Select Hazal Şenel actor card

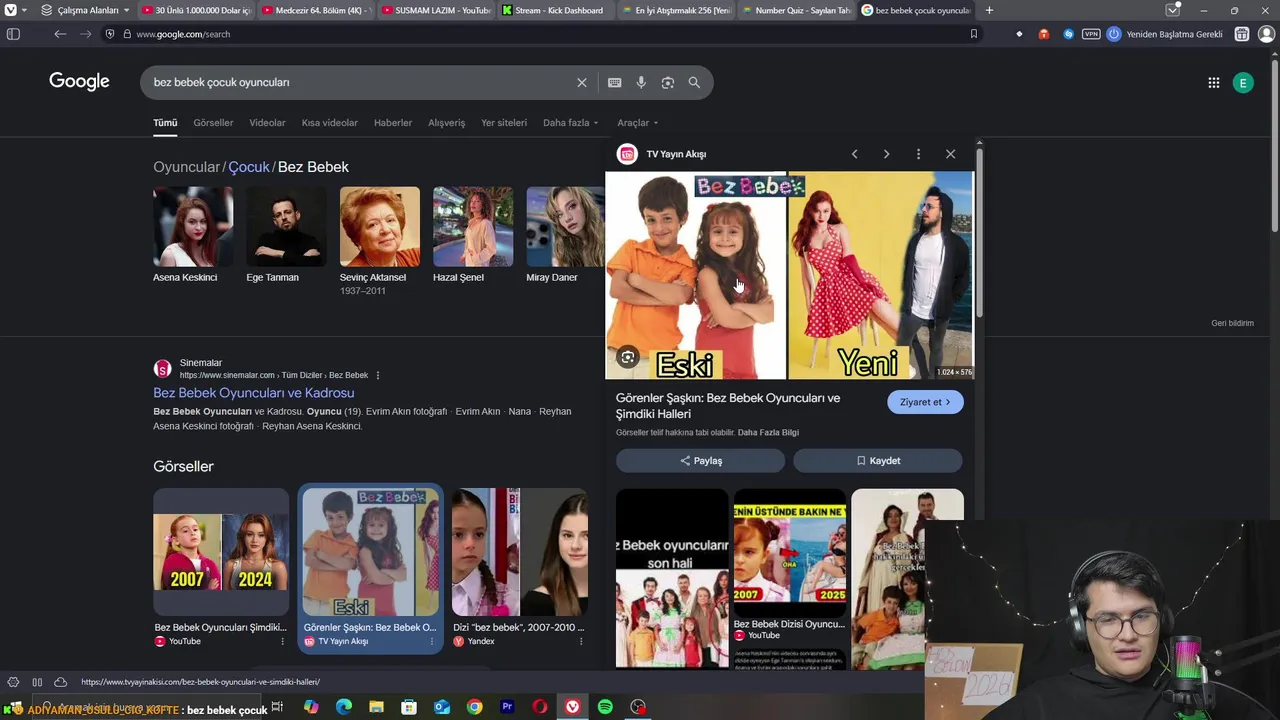click(x=473, y=235)
